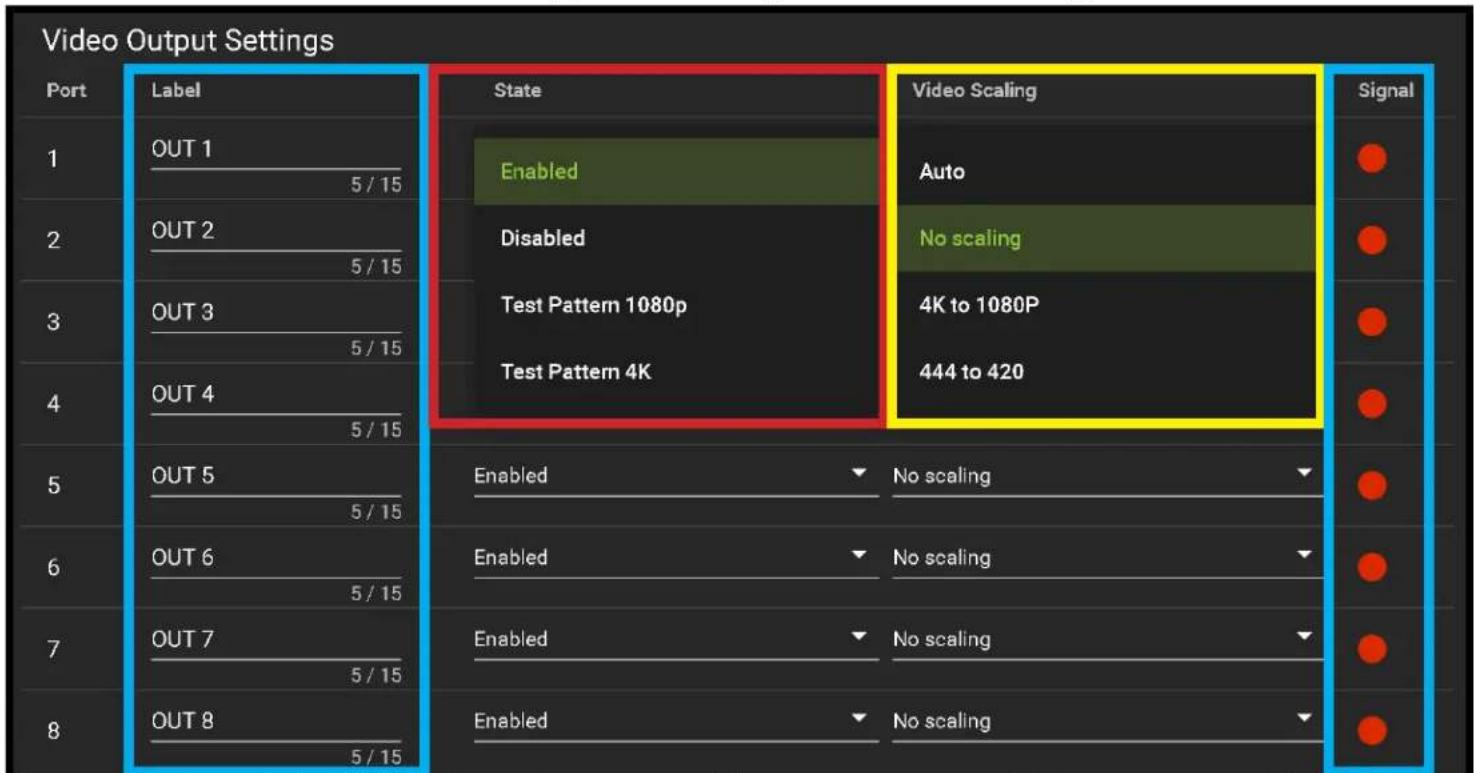
Task: Choose Disabled in the State dropdown list
Action: [676, 238]
